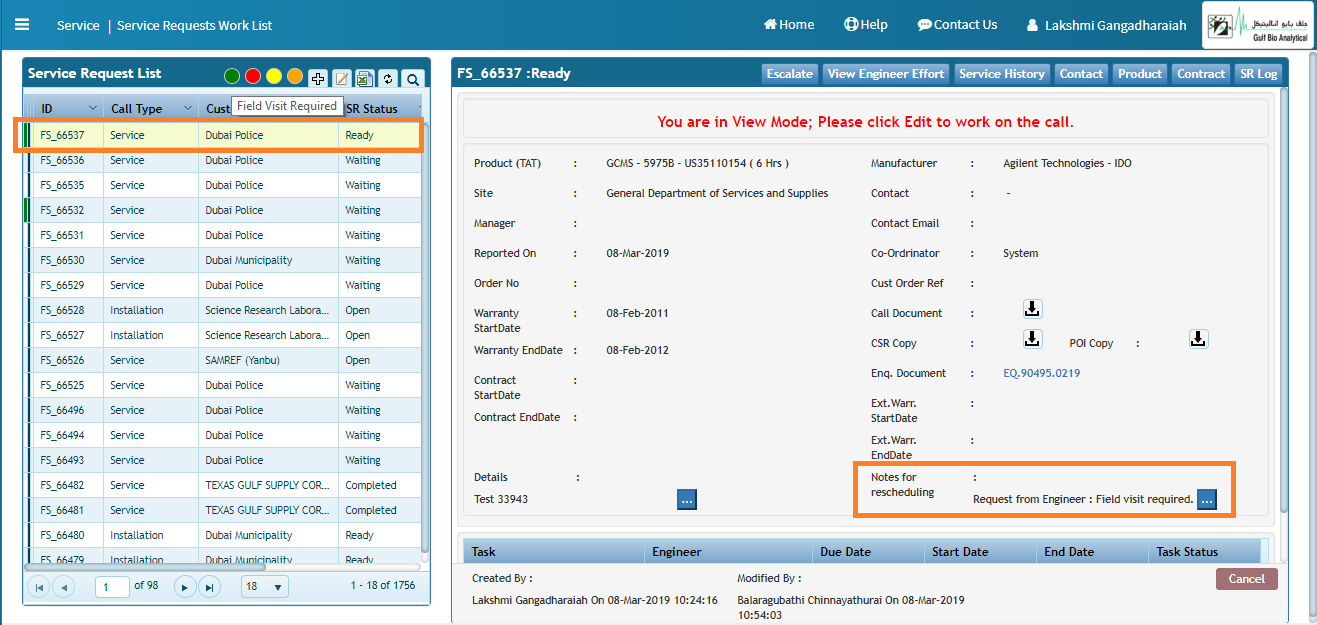This screenshot has width=1317, height=625.
Task: Select row FS_66482 TEXAS GULF SUPPLY
Action: (x=222, y=485)
